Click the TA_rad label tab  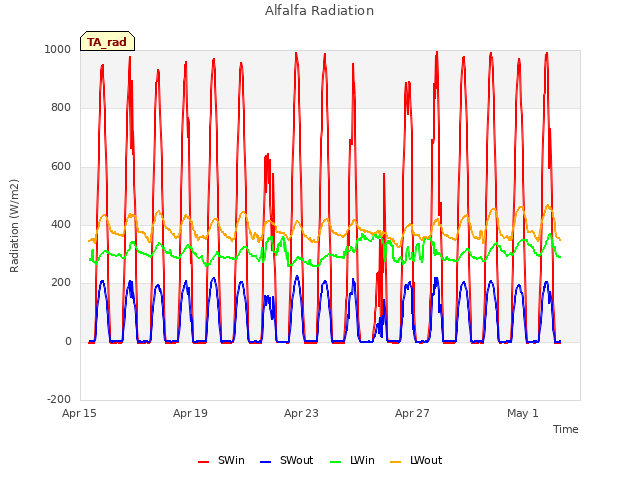[107, 41]
